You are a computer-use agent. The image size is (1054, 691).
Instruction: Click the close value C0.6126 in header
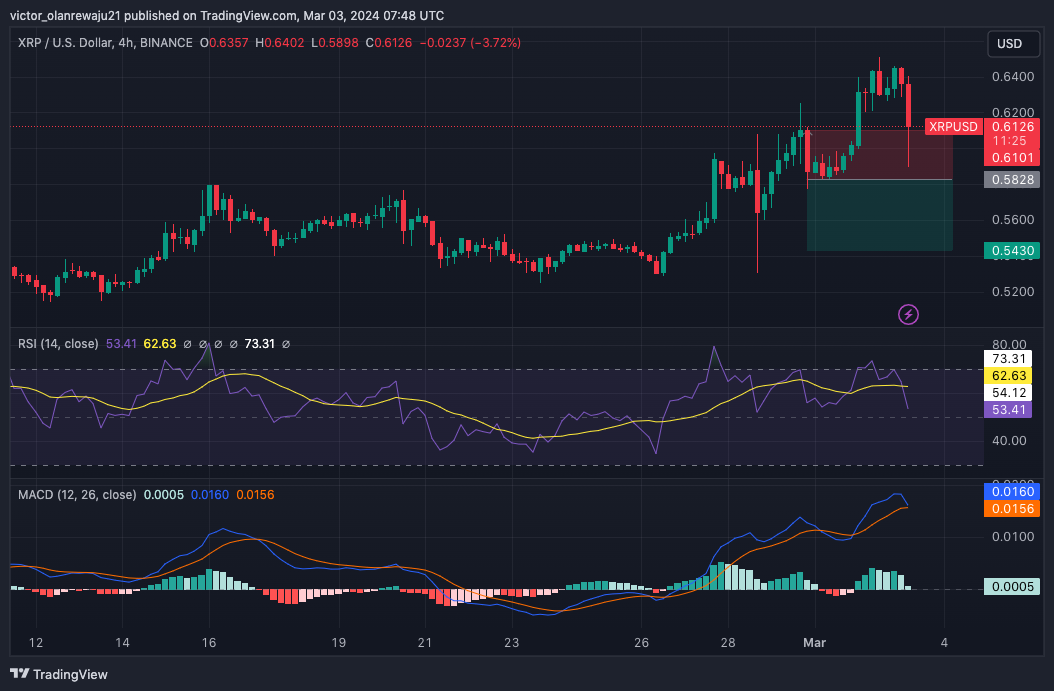389,42
